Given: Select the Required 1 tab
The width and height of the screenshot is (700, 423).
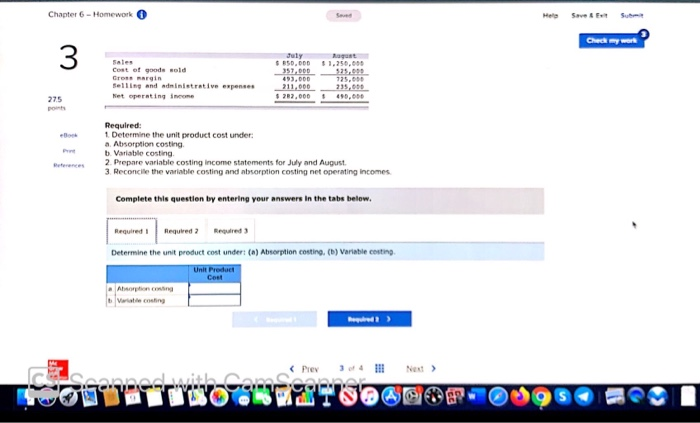Looking at the screenshot, I should pos(131,231).
